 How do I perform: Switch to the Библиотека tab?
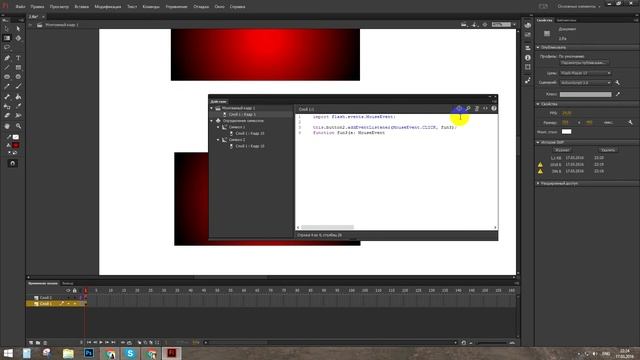(x=567, y=20)
